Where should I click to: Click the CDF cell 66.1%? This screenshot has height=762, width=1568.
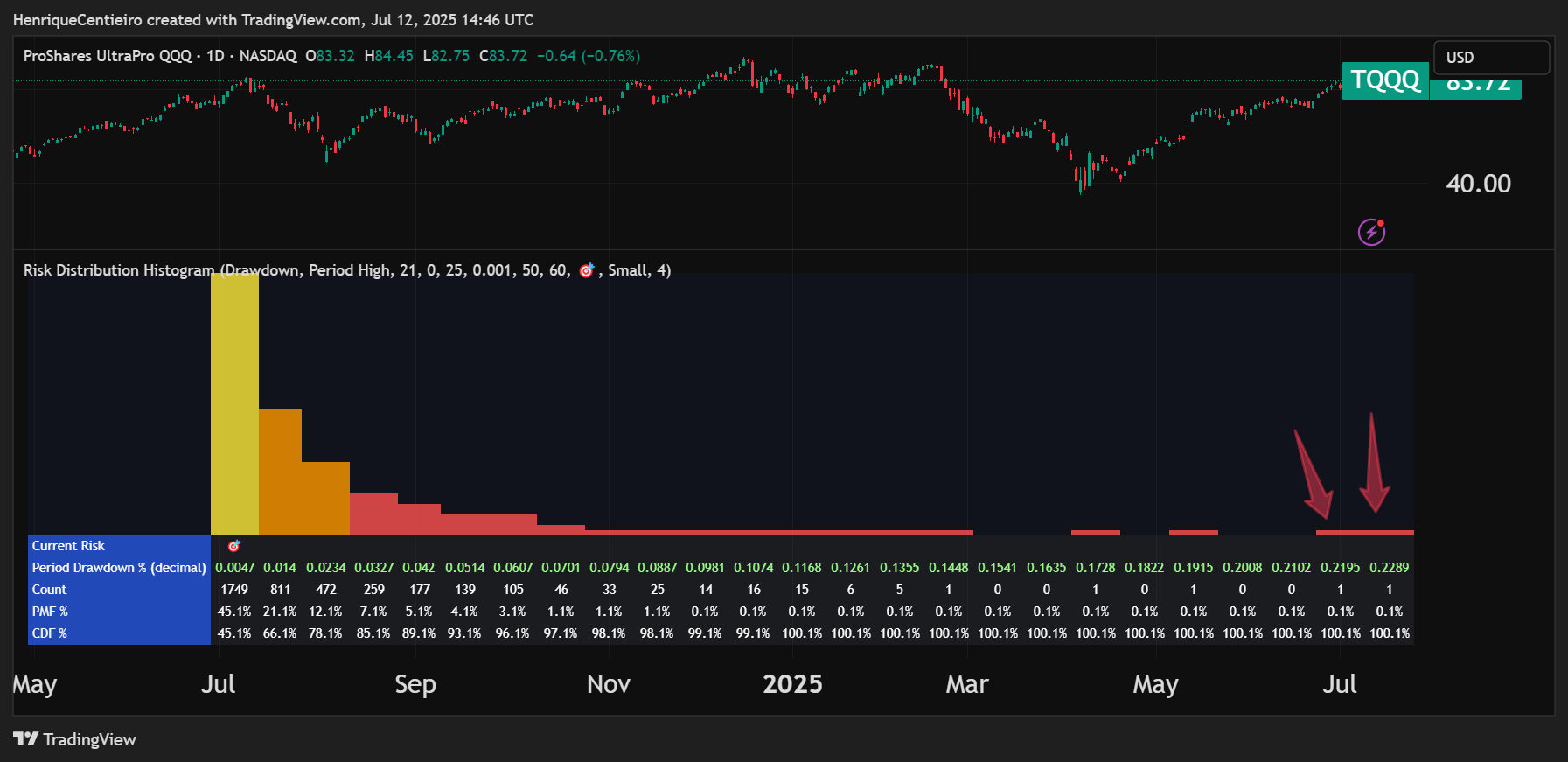(280, 633)
